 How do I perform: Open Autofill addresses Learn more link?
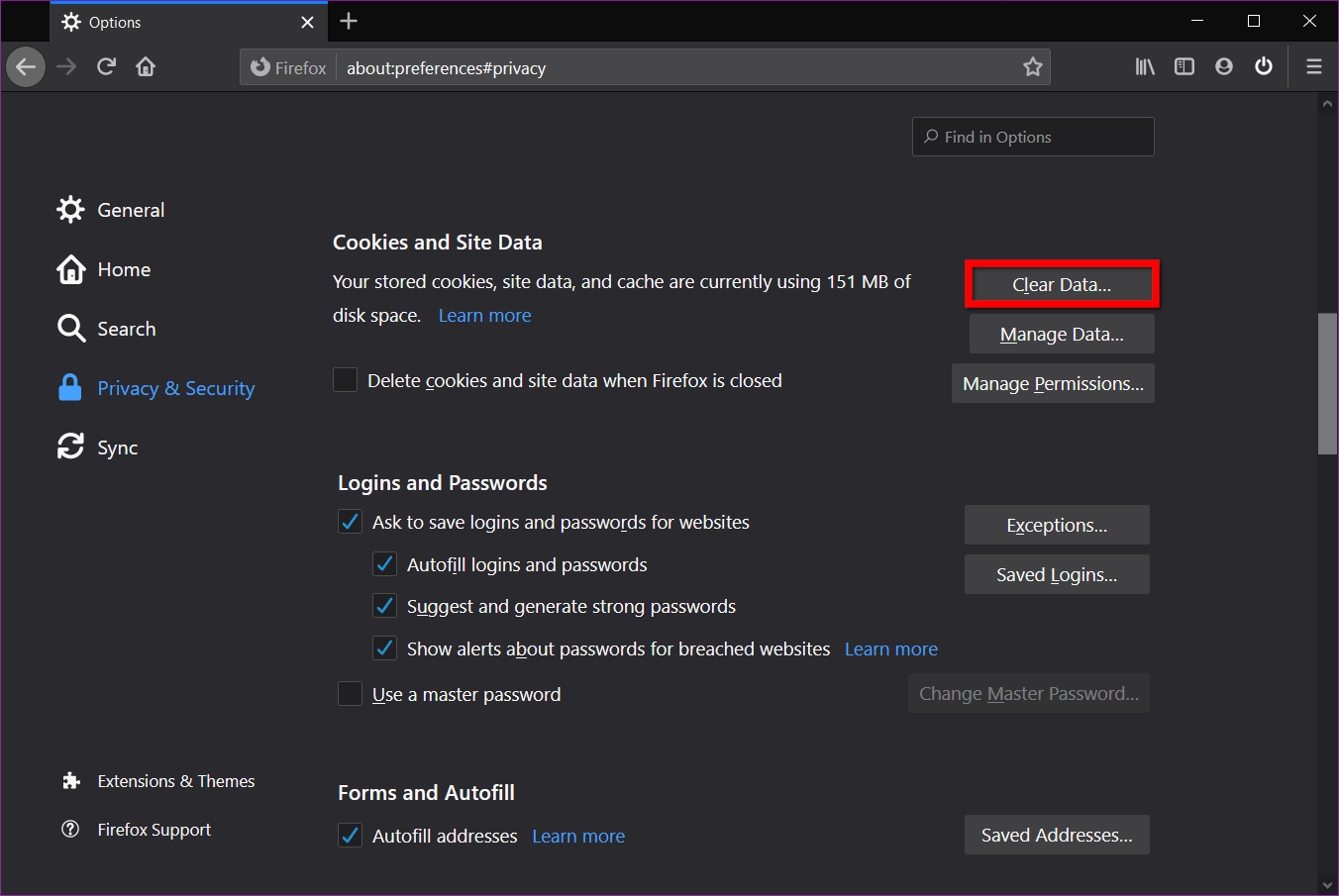578,837
